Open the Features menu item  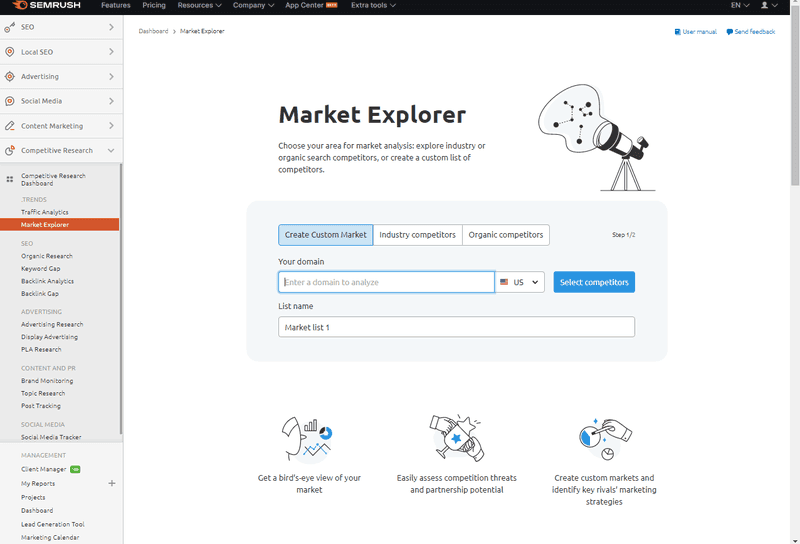(116, 5)
